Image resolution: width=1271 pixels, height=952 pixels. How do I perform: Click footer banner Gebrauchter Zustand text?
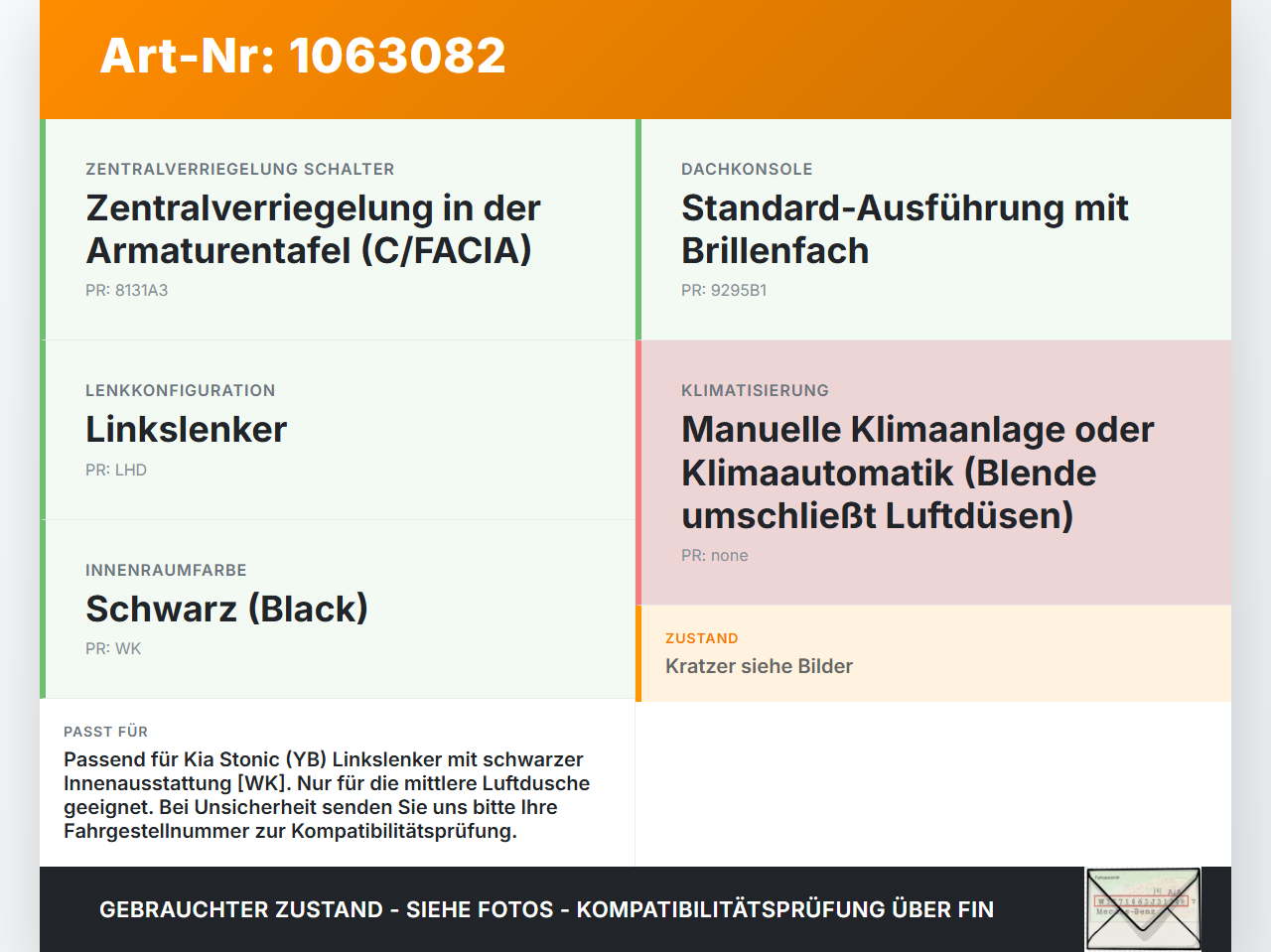click(x=546, y=909)
